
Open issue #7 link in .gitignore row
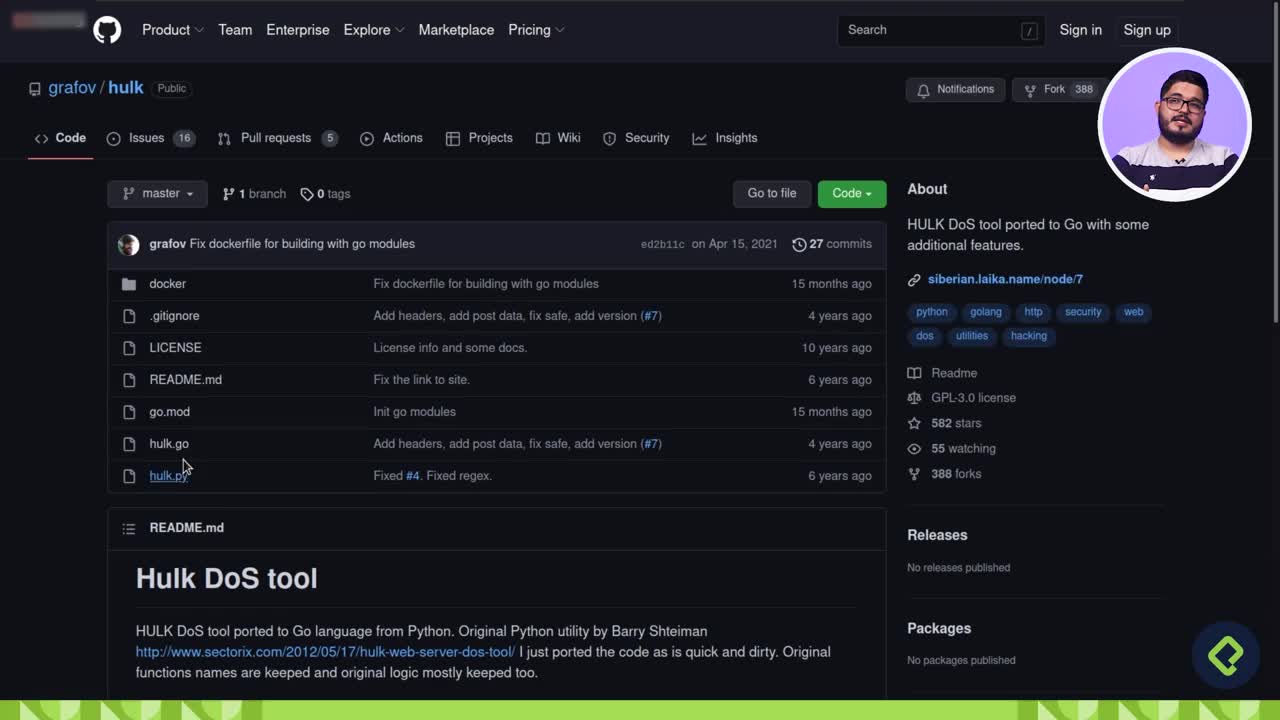coord(651,316)
